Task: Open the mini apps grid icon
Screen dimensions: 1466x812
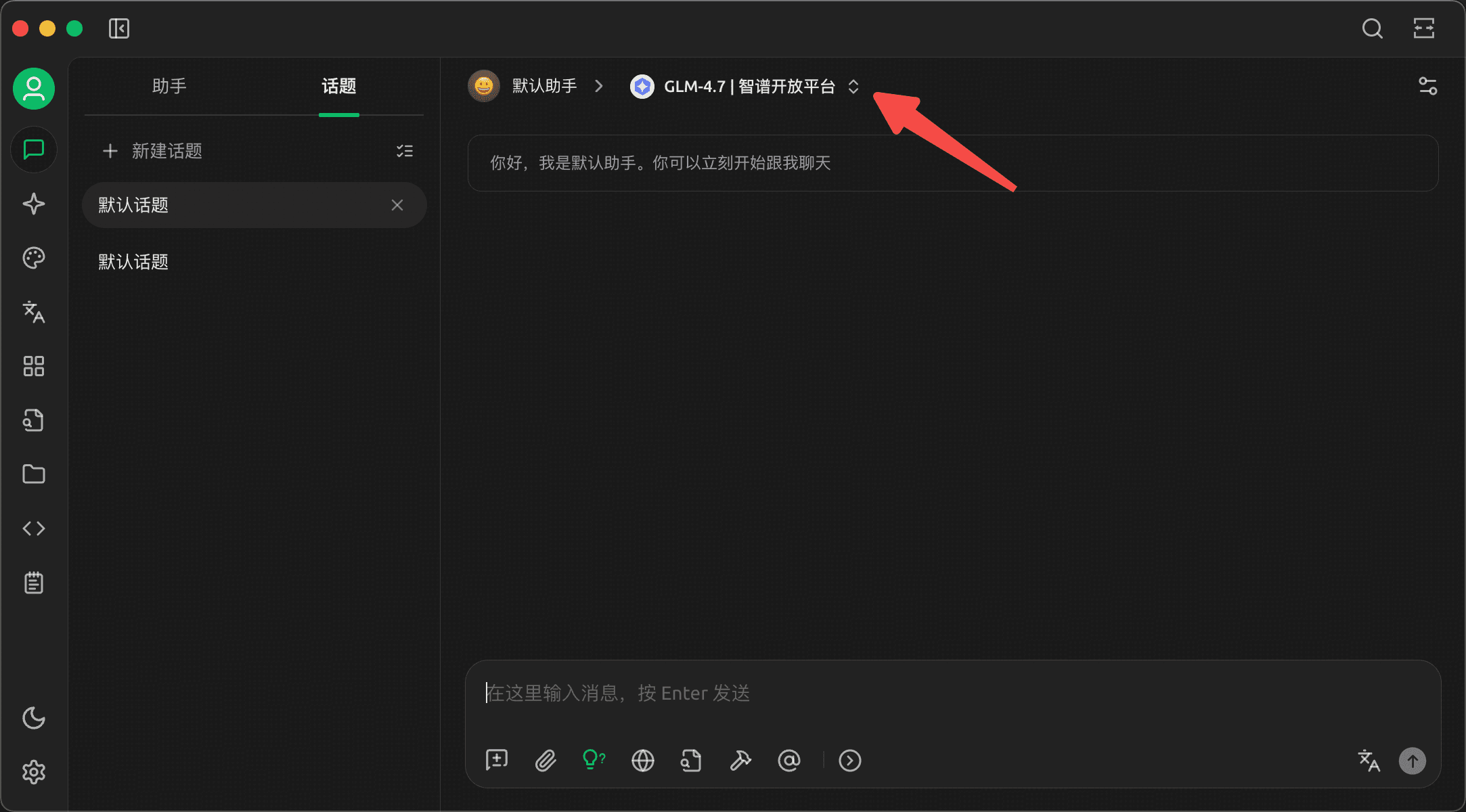Action: (x=34, y=365)
